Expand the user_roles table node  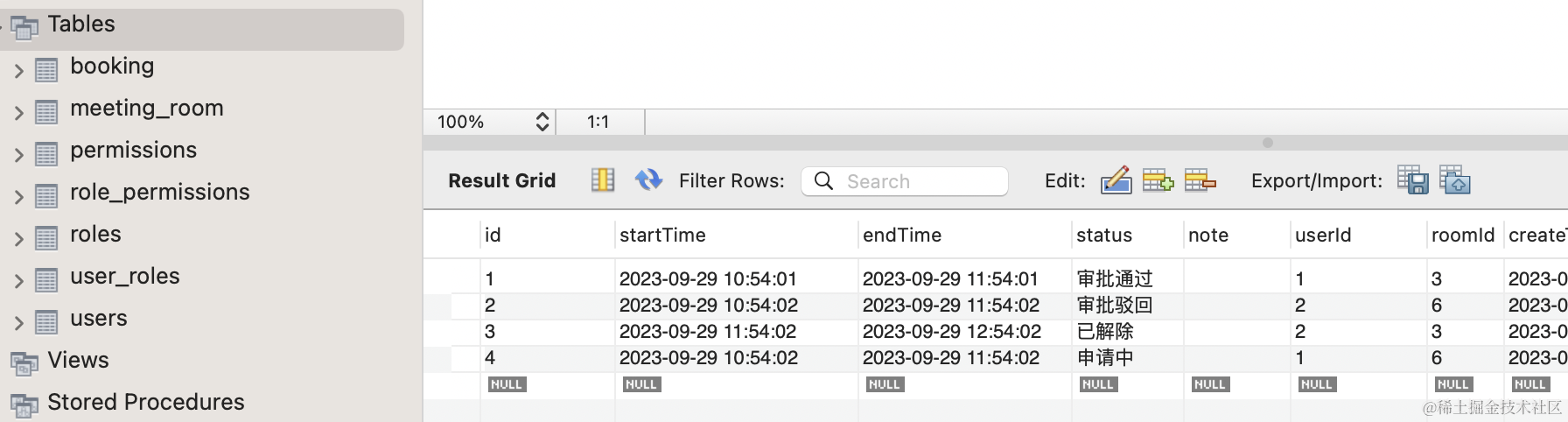[18, 281]
